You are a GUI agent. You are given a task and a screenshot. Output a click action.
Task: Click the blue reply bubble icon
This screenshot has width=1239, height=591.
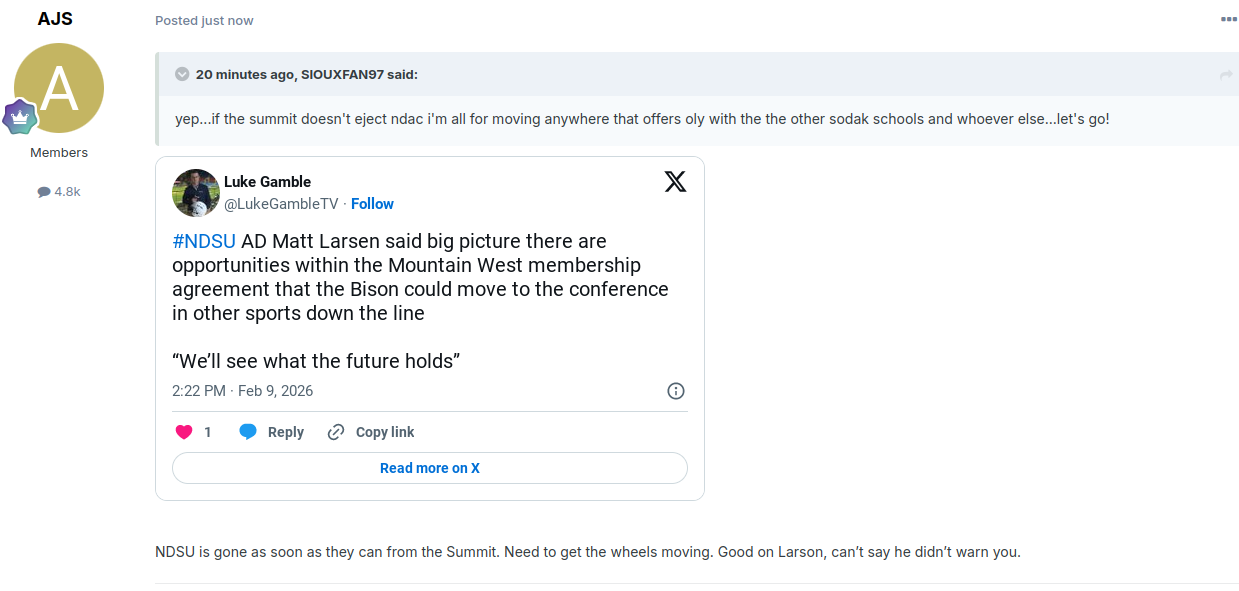pos(248,432)
